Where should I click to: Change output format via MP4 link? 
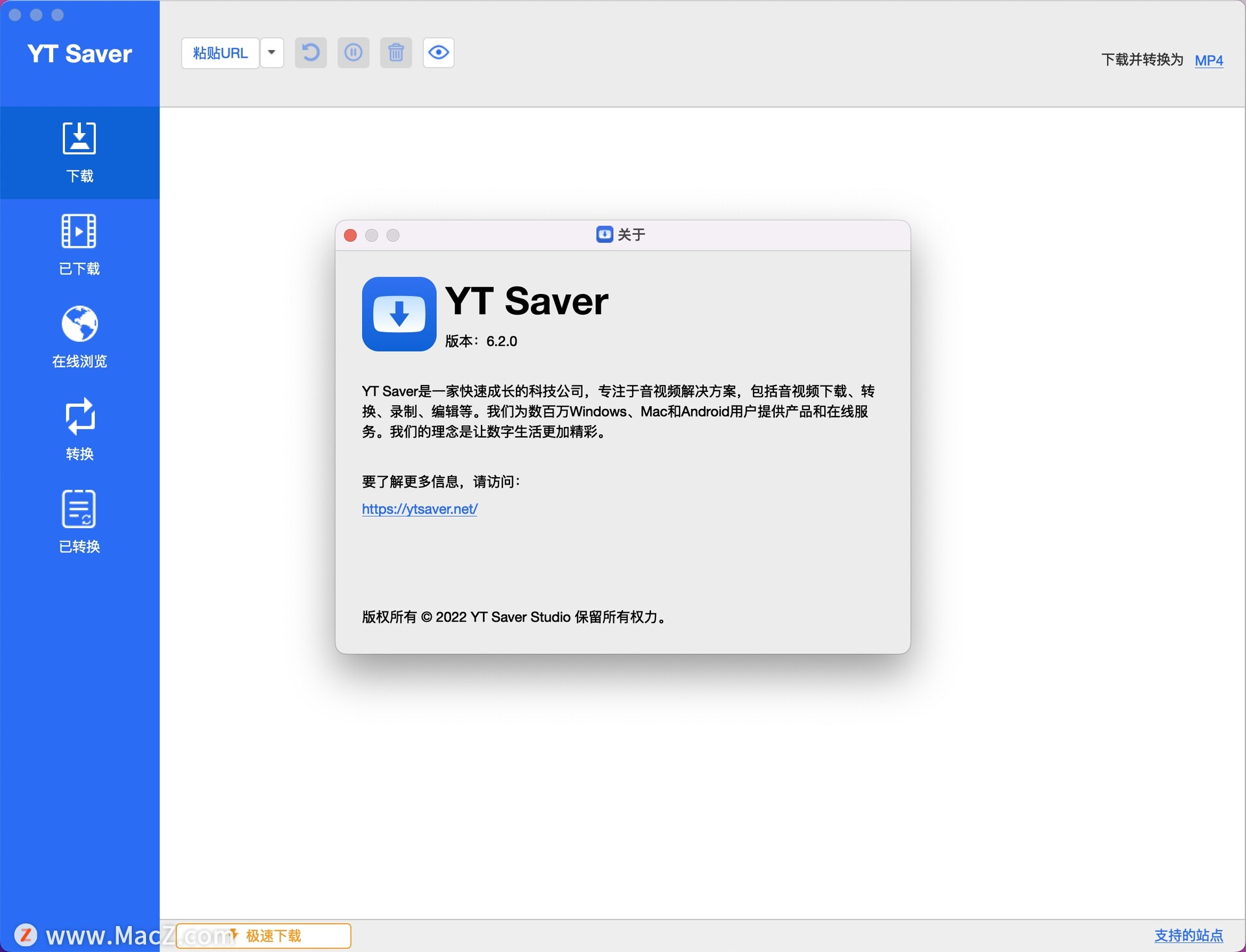[1209, 60]
